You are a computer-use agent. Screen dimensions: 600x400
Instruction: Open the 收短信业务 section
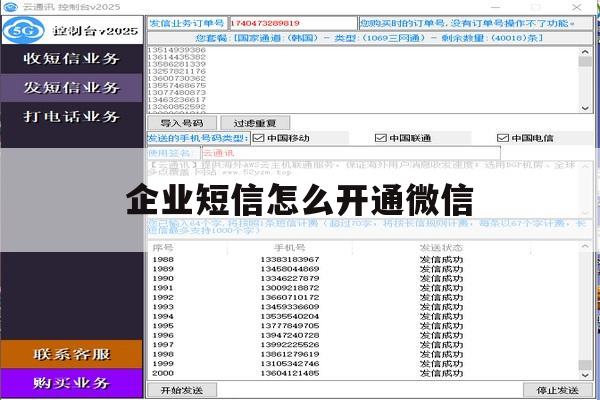pos(72,59)
